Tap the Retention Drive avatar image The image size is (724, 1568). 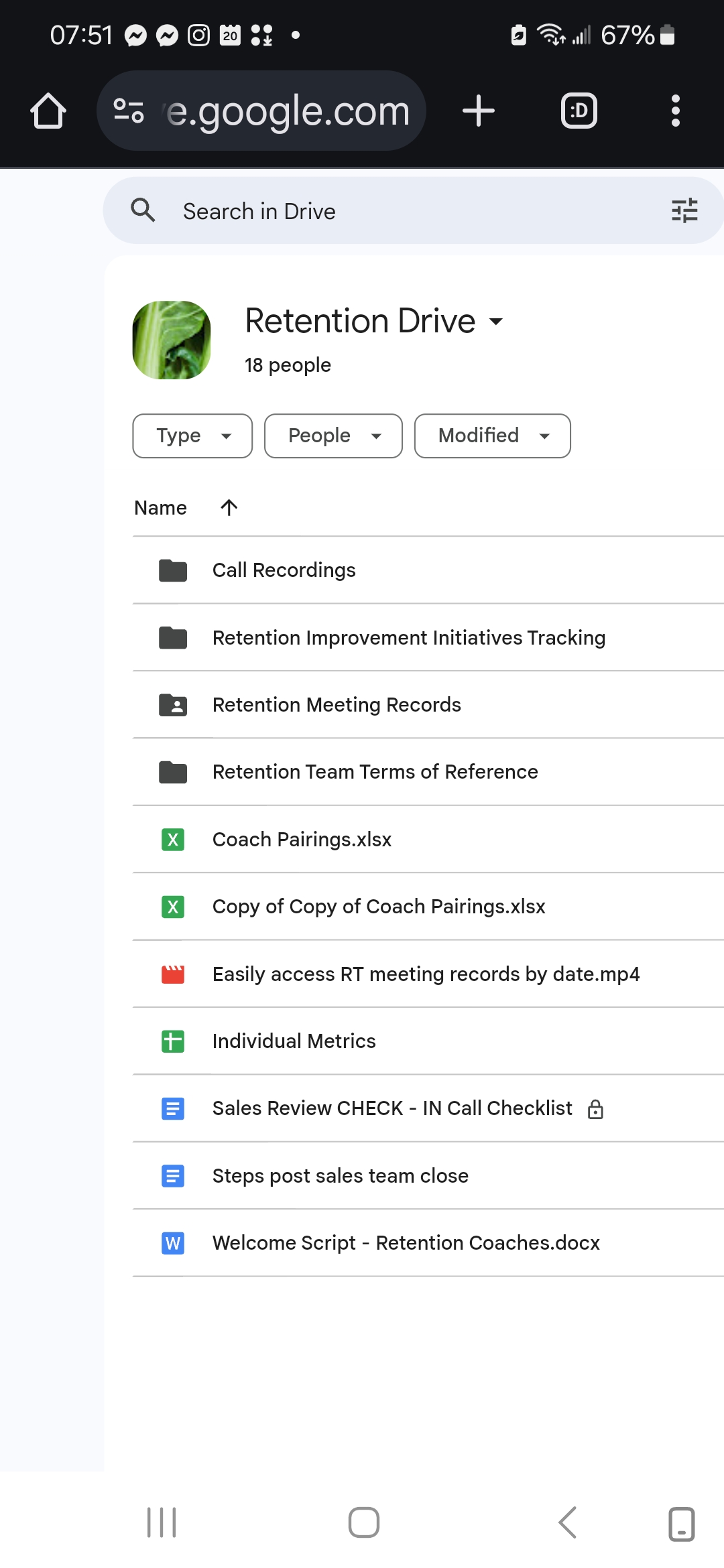tap(172, 340)
